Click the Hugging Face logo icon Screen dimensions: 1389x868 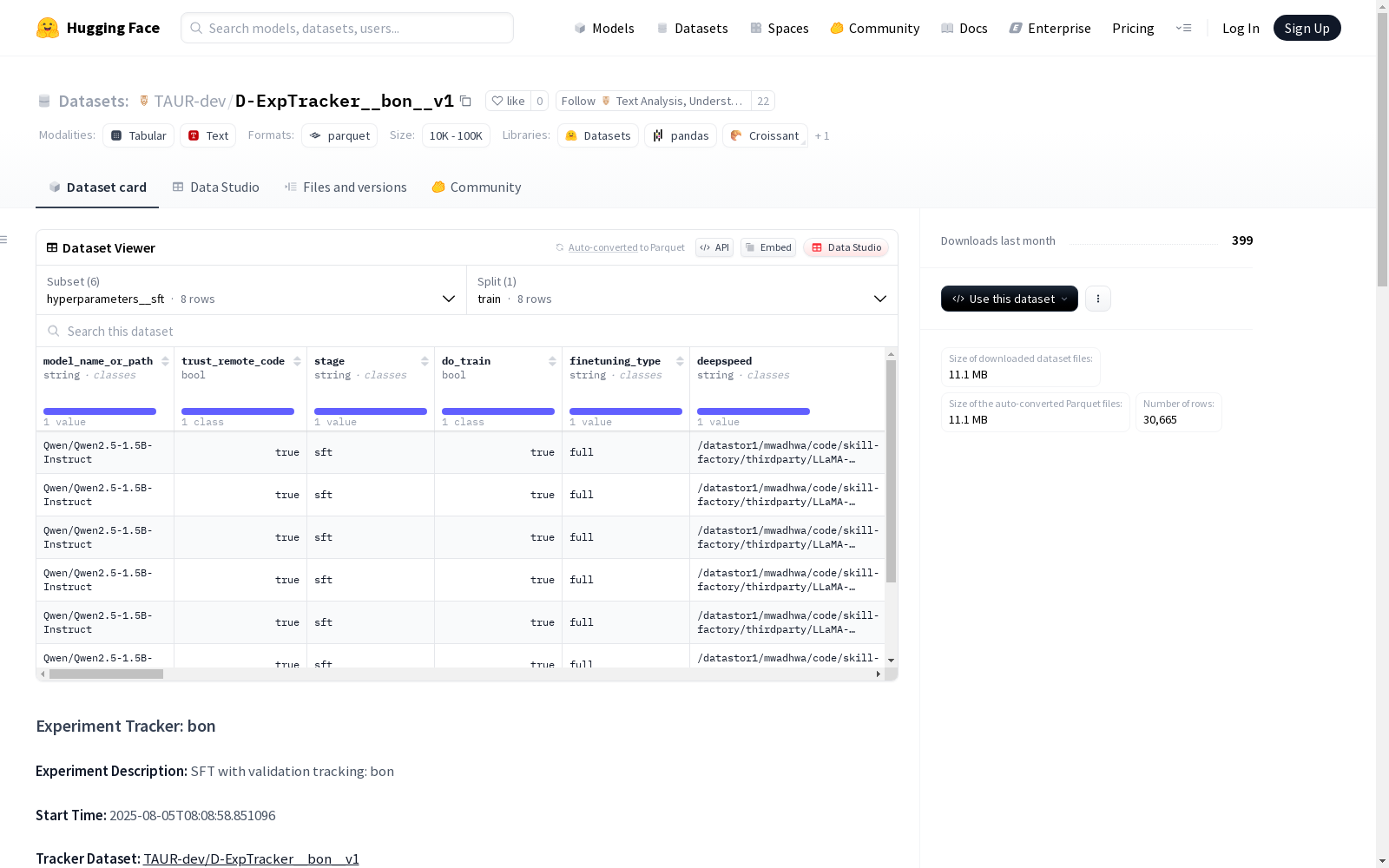point(48,28)
